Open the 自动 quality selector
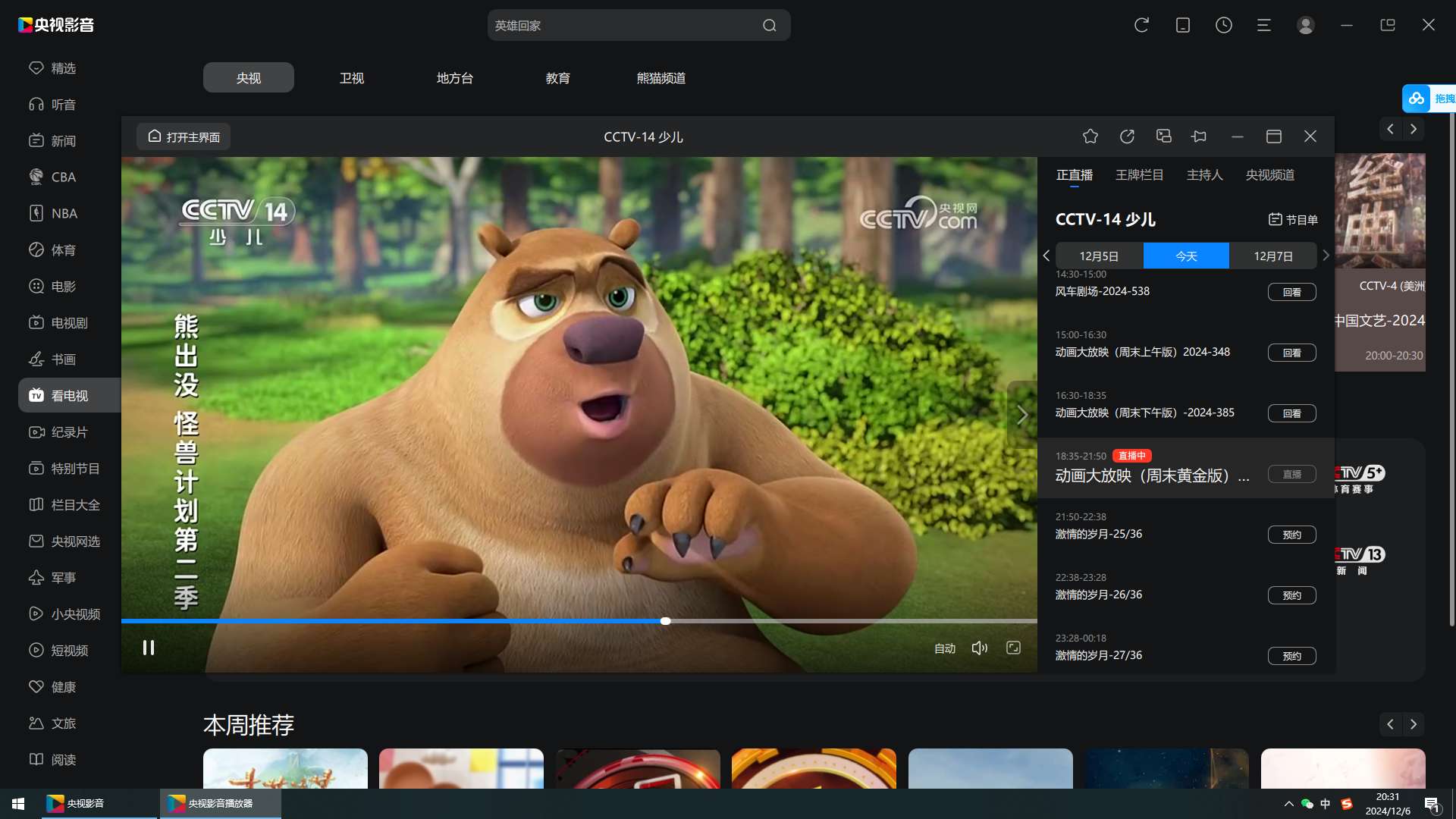This screenshot has width=1456, height=819. (945, 648)
